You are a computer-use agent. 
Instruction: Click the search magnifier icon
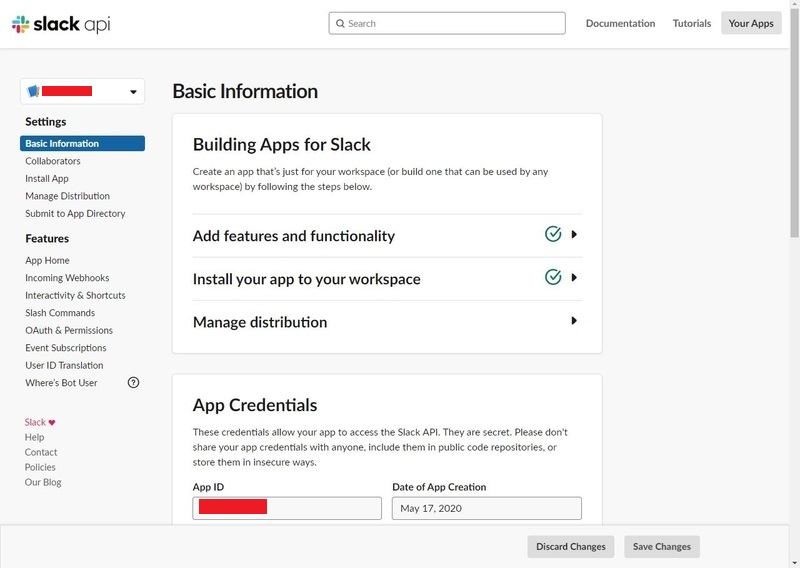pyautogui.click(x=340, y=23)
